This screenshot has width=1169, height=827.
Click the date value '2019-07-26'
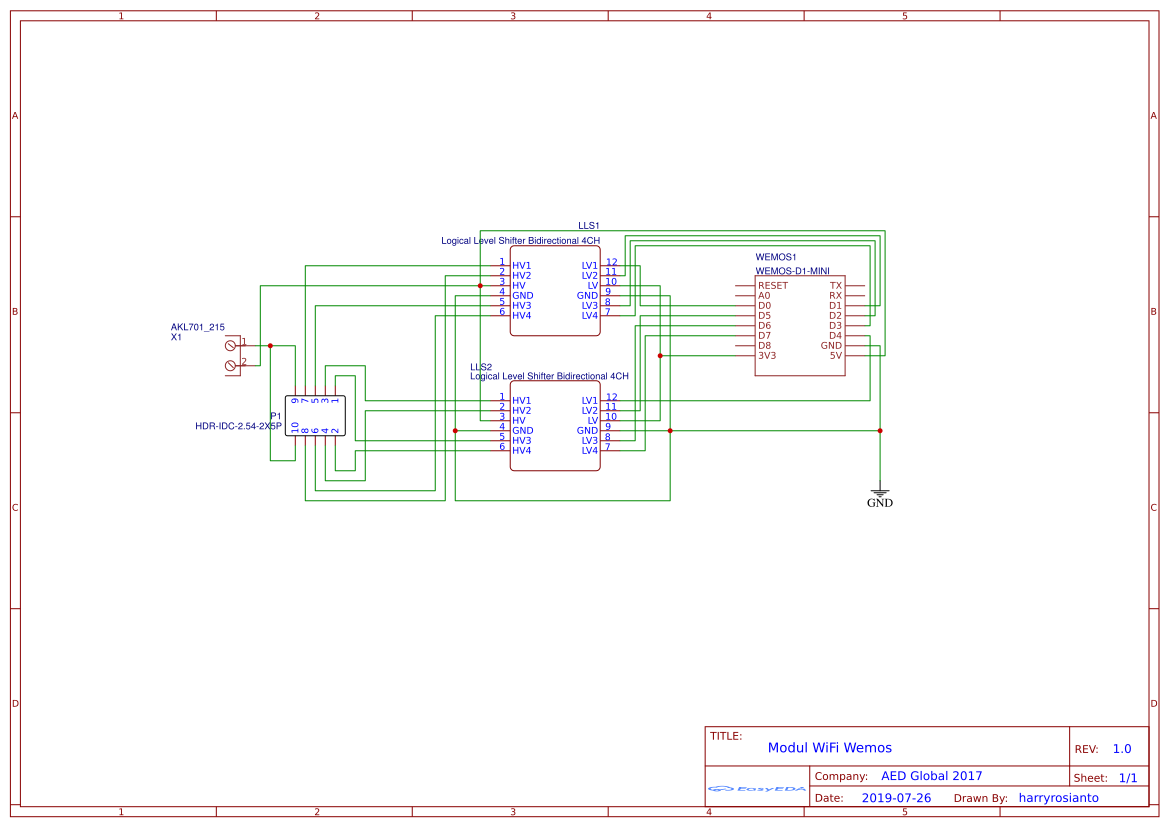[x=896, y=798]
